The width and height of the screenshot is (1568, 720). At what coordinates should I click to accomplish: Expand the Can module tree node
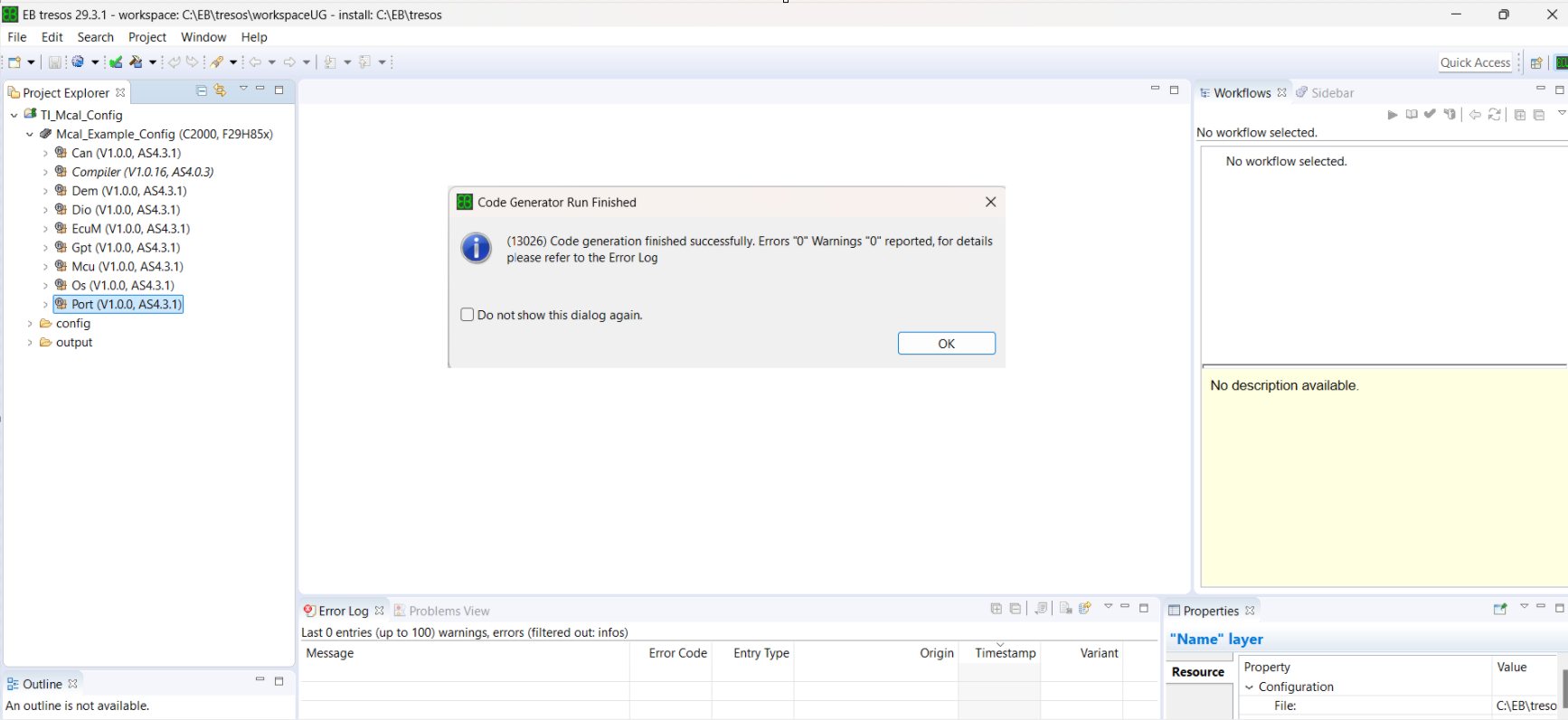point(45,154)
